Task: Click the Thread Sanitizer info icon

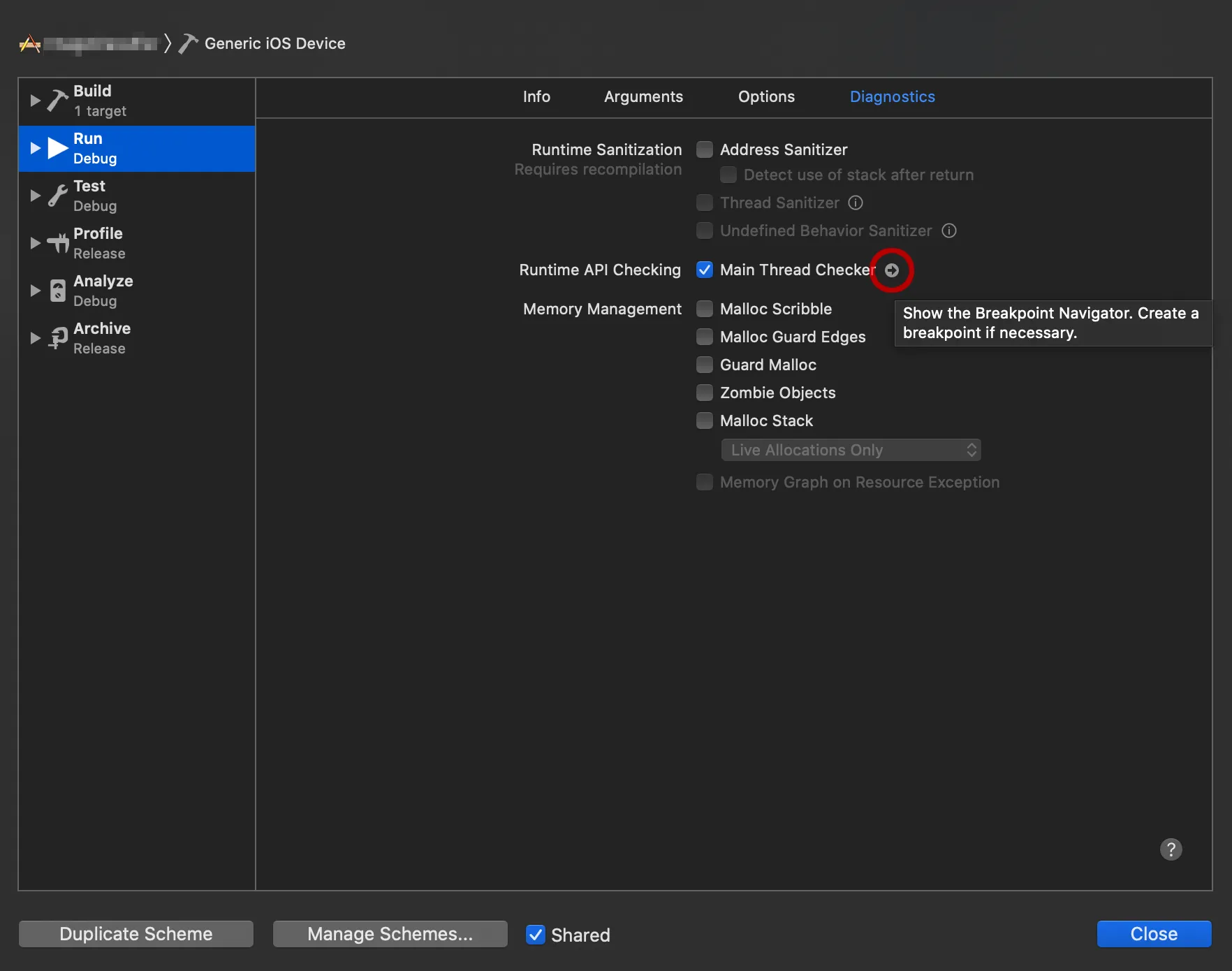Action: coord(856,203)
